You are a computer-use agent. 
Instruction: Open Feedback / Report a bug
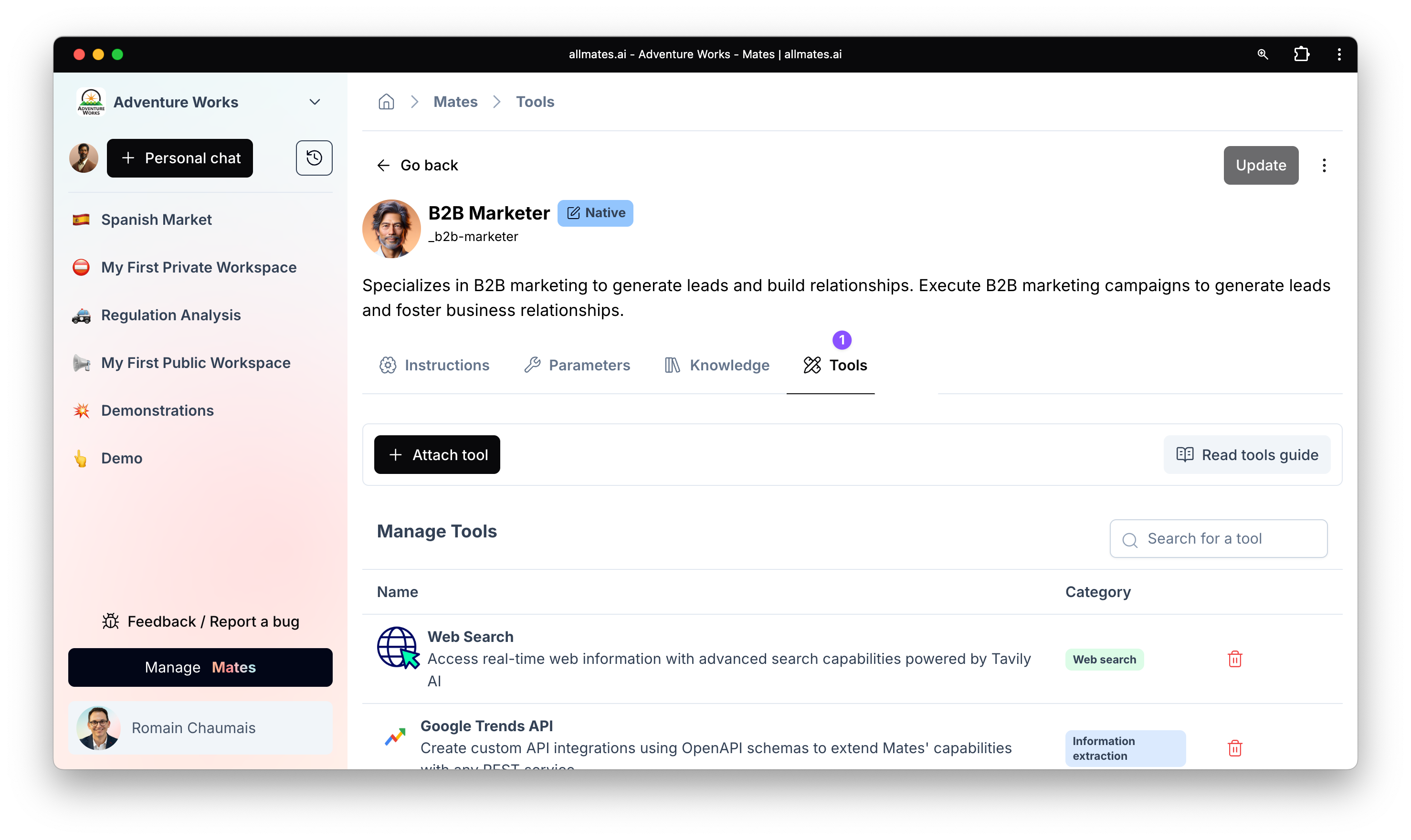[200, 621]
